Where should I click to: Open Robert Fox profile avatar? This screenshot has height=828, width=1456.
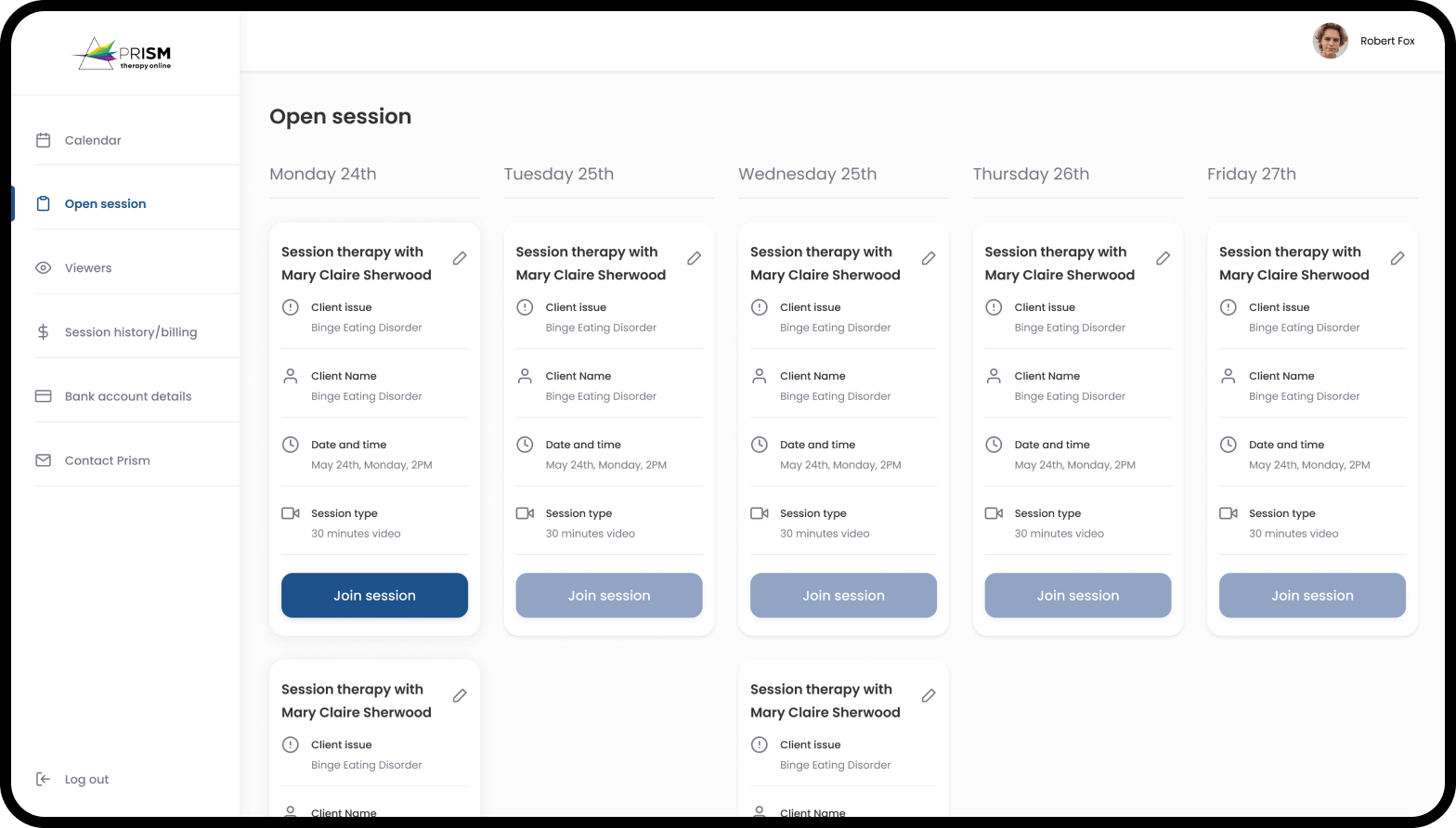pos(1330,41)
